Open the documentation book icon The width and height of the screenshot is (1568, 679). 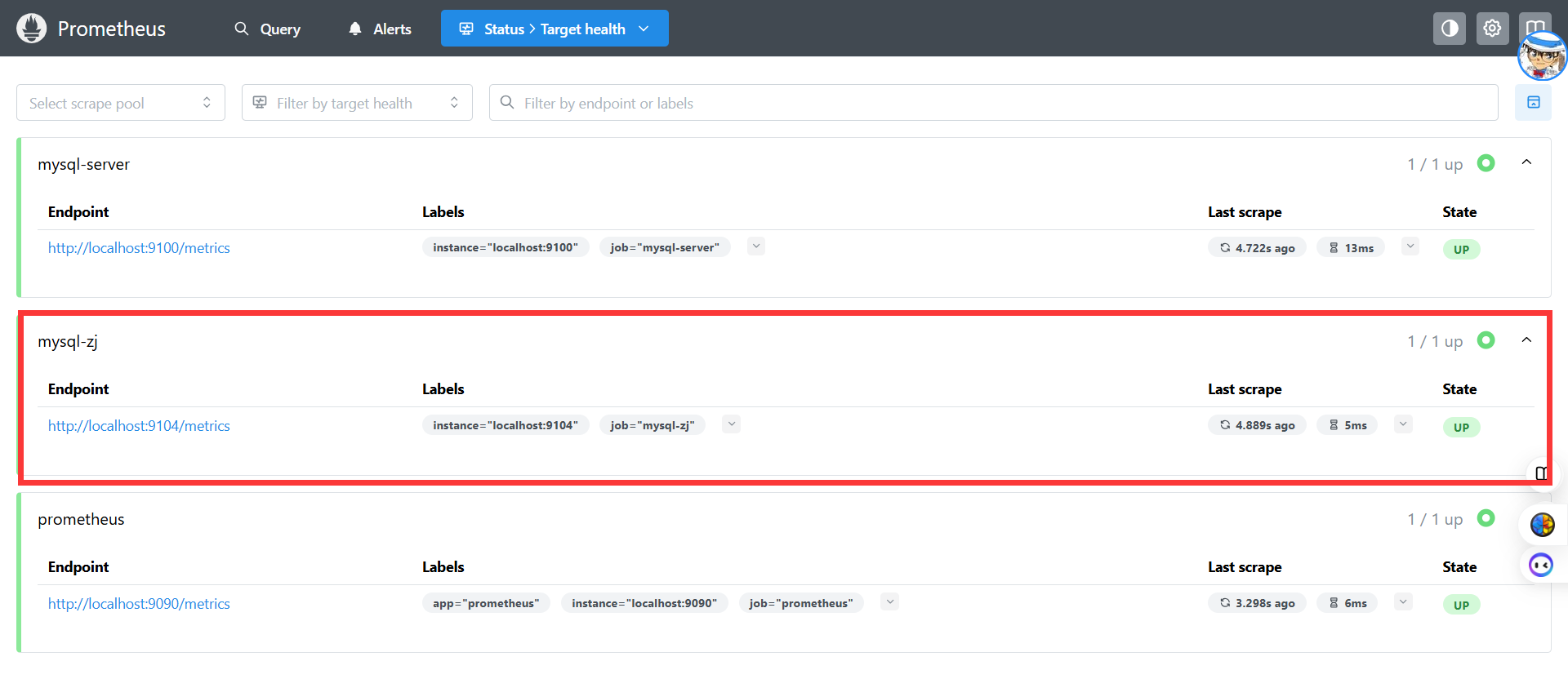[1535, 23]
